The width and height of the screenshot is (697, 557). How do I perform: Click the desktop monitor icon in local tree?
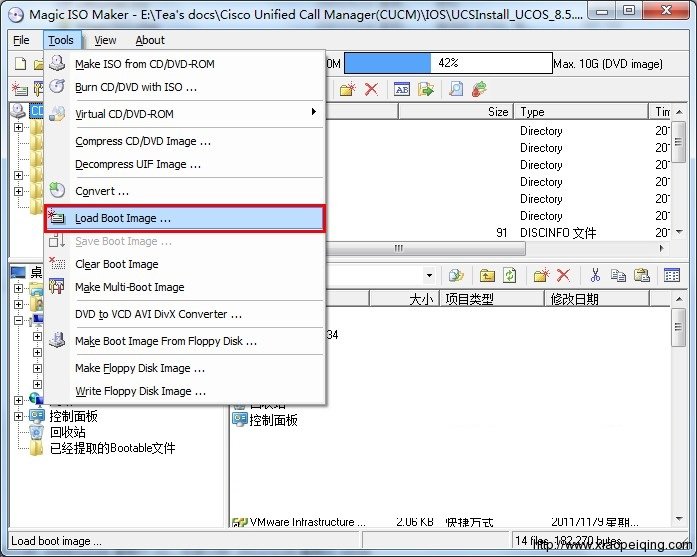coord(18,272)
